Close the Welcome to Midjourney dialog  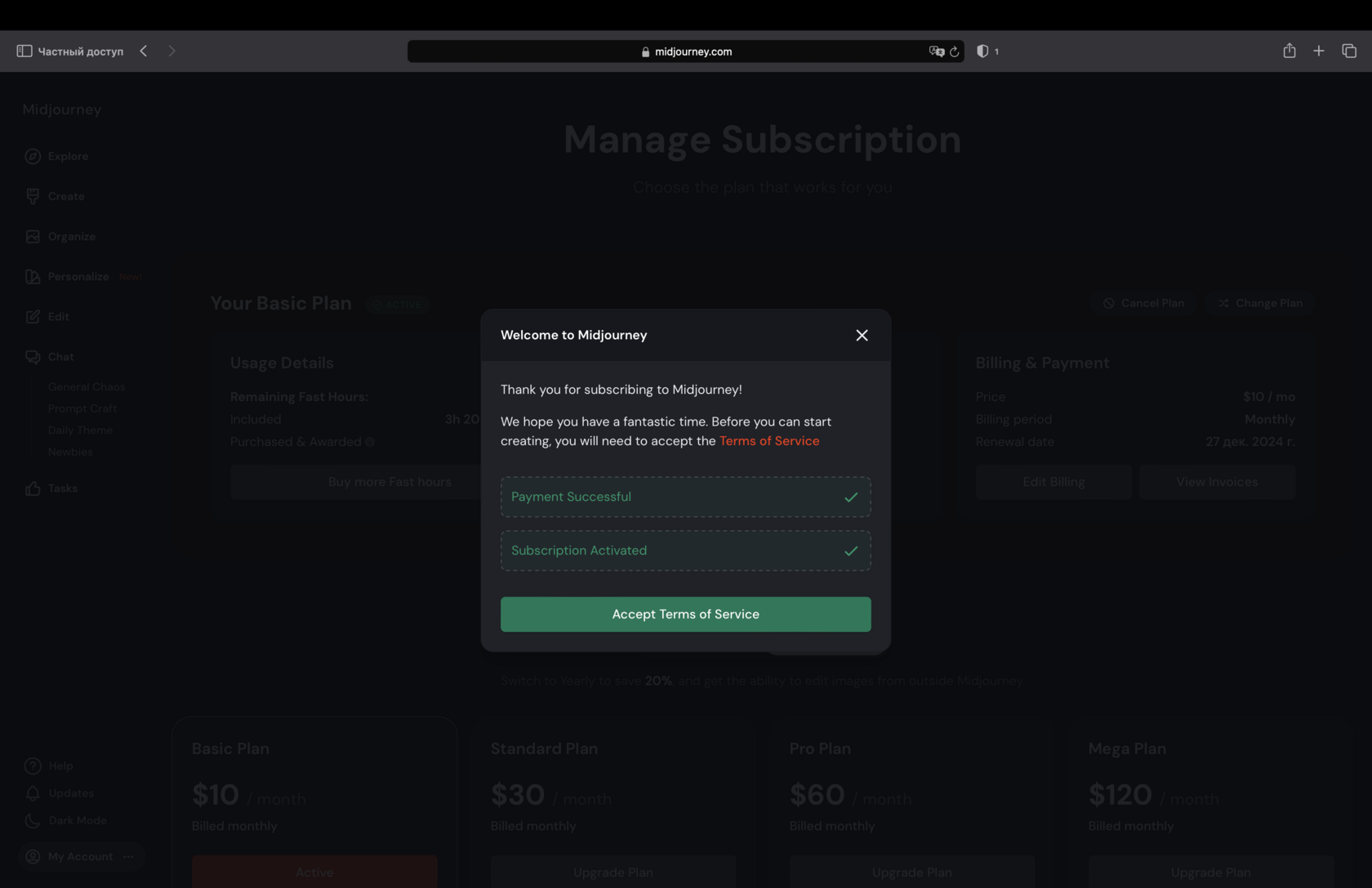(862, 335)
